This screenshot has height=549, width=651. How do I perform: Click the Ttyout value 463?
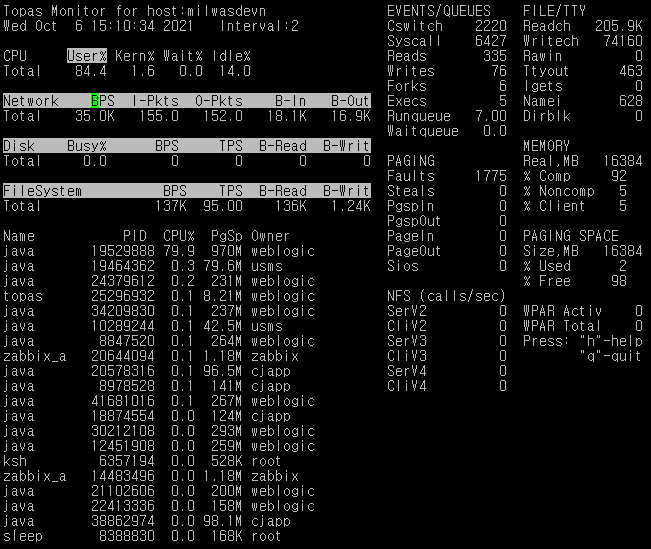631,71
